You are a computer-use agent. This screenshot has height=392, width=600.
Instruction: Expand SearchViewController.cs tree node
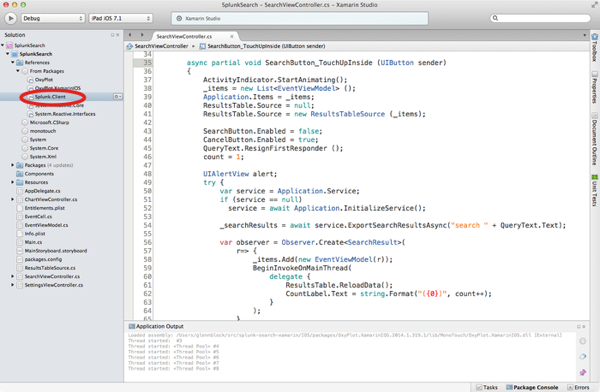[13, 276]
